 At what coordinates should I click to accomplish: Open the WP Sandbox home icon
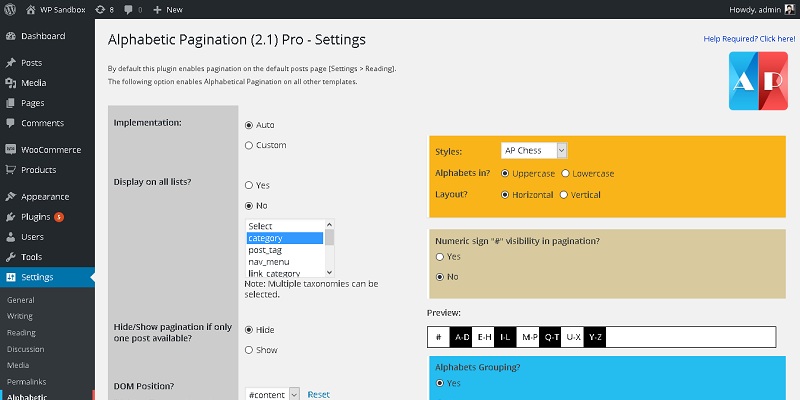click(x=31, y=9)
